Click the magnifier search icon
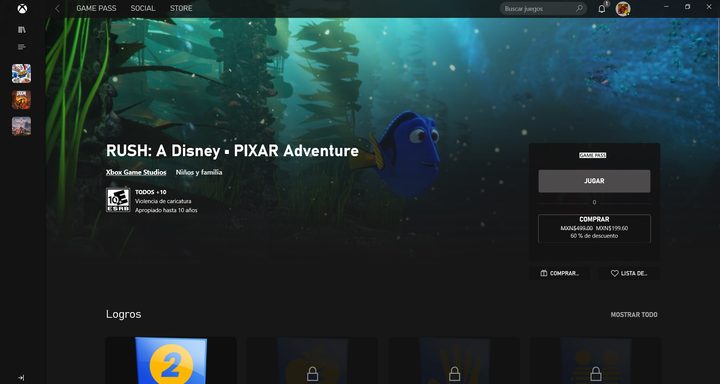Image resolution: width=720 pixels, height=384 pixels. 579,8
